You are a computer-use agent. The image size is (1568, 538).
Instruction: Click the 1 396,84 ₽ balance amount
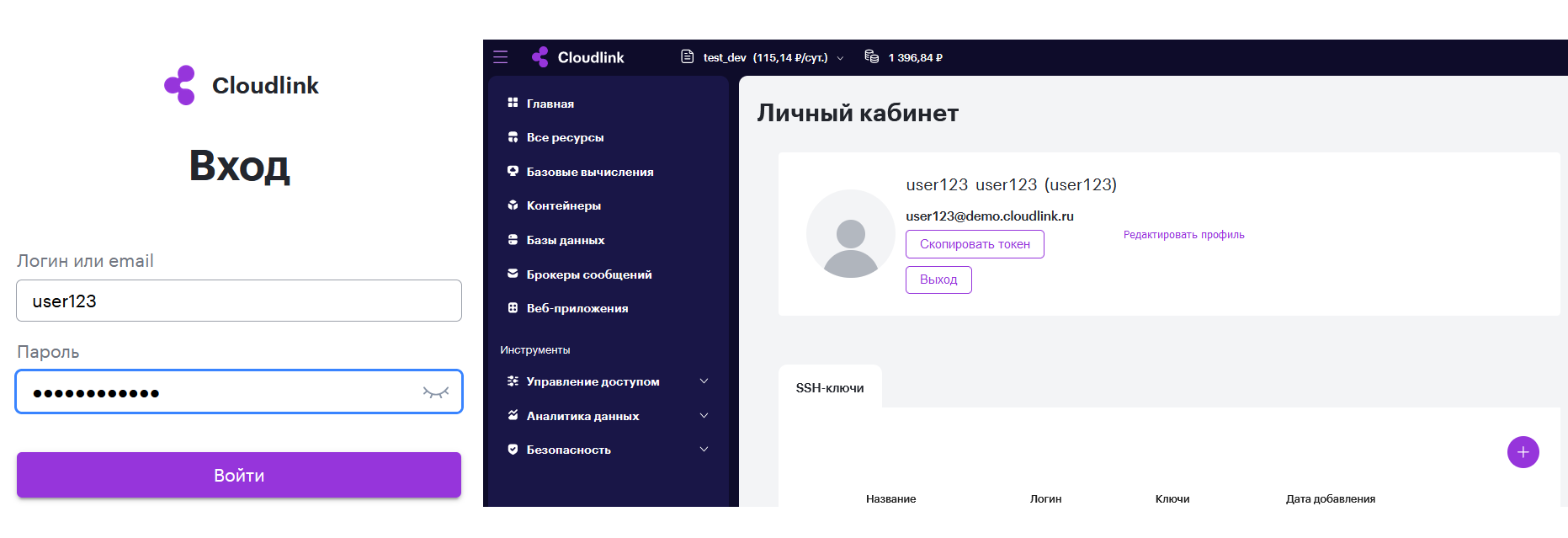pos(916,57)
